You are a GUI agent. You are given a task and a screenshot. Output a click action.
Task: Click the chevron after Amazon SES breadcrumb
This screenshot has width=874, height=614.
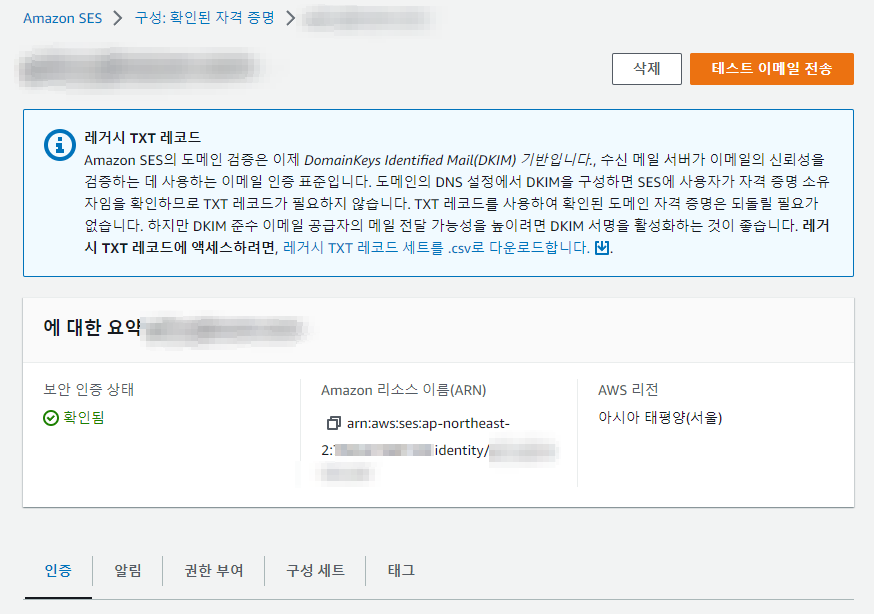coord(118,18)
